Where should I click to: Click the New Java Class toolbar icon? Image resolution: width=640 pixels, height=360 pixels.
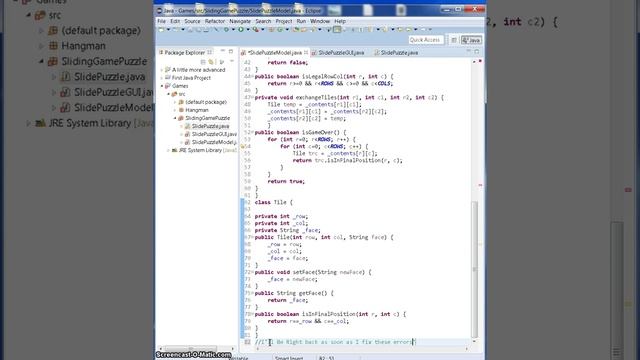pyautogui.click(x=280, y=29)
